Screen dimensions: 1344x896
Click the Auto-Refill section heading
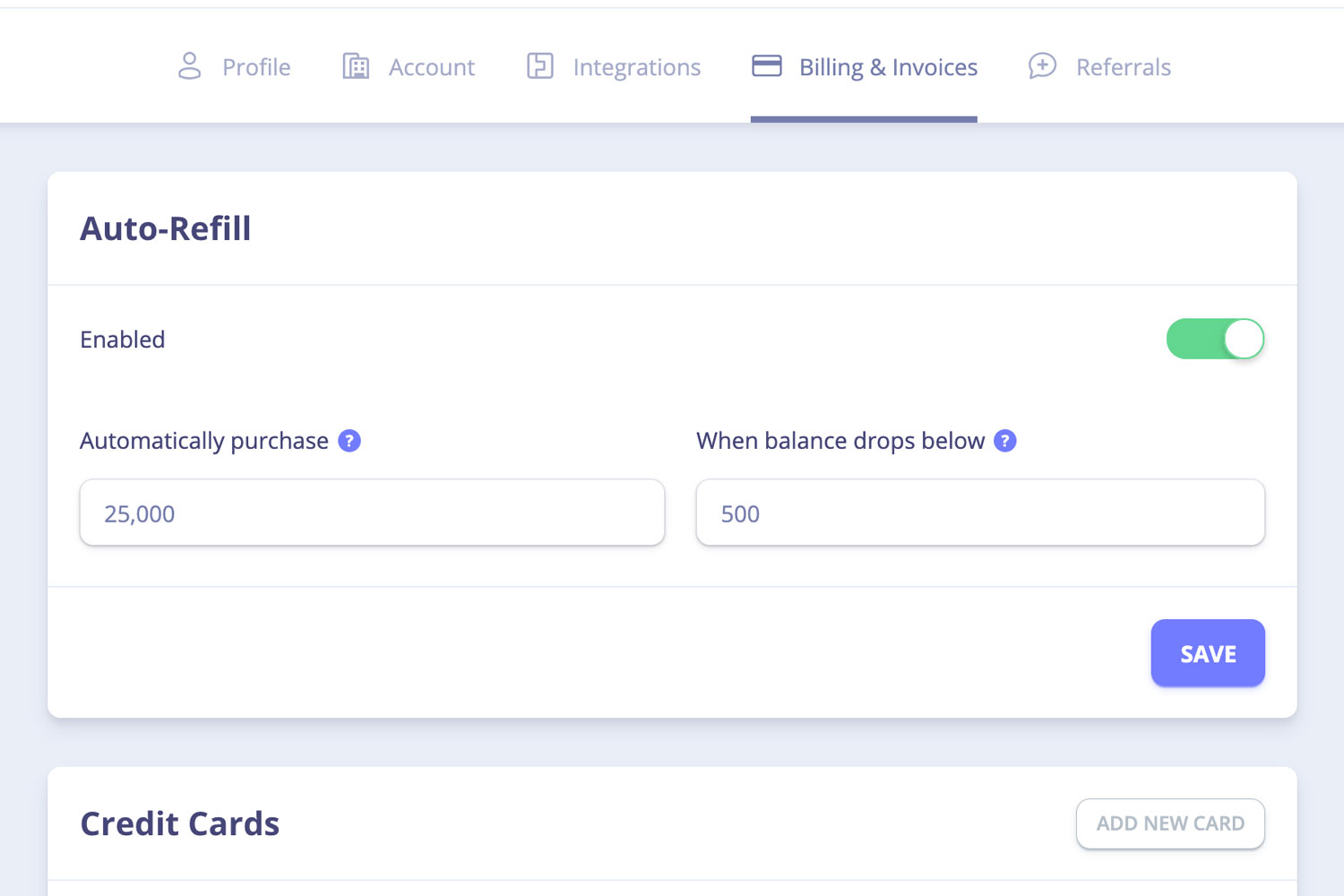point(166,228)
